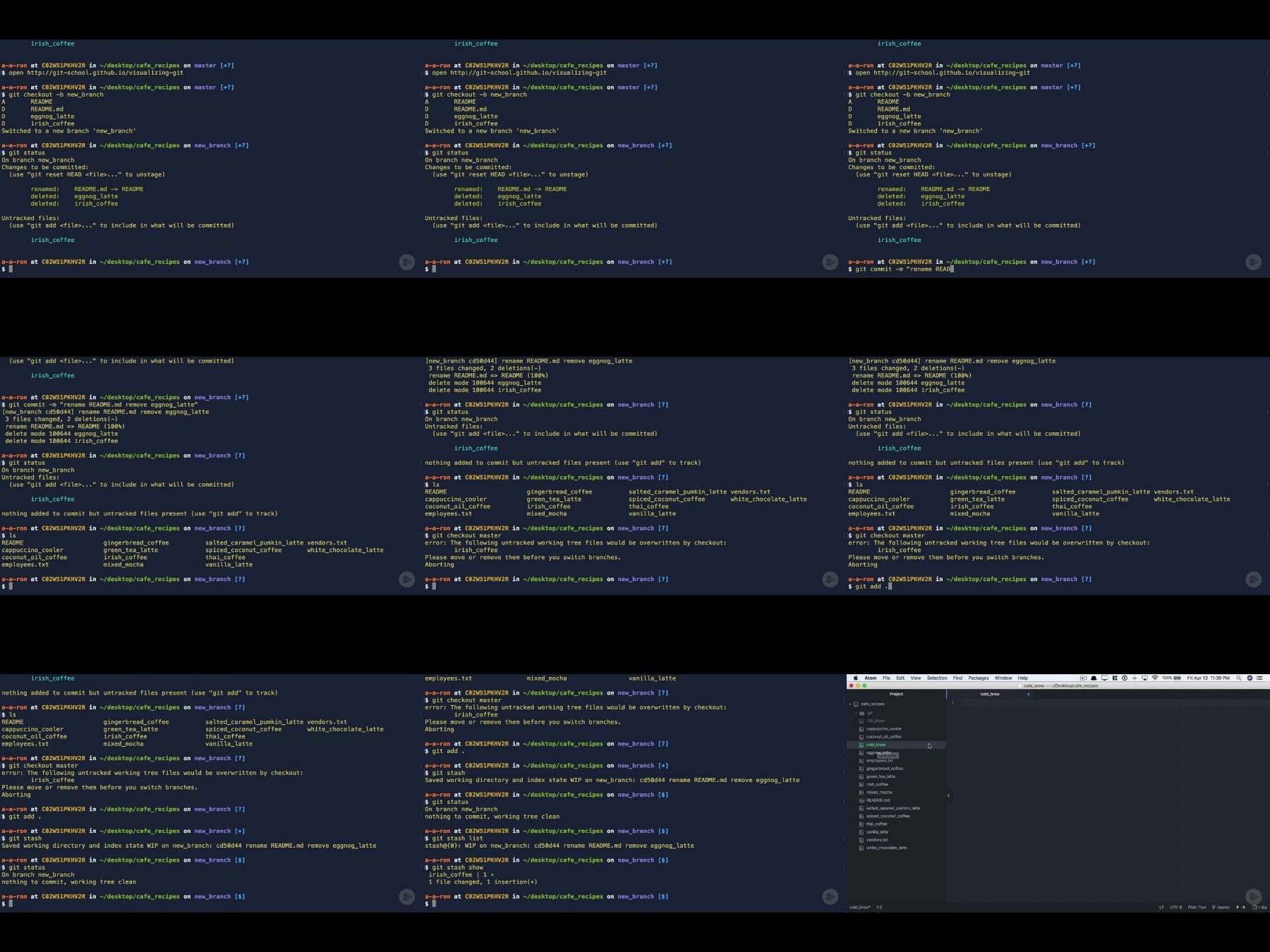Click the bell icon in the menu bar

1094,678
